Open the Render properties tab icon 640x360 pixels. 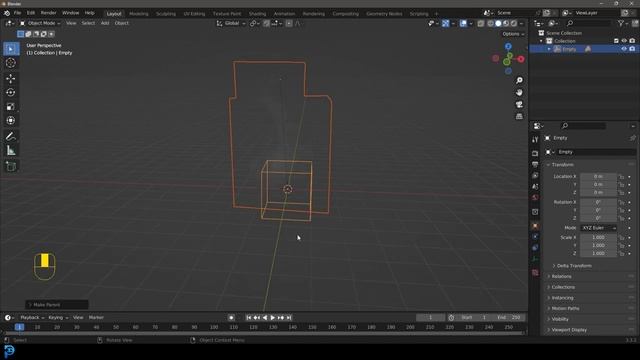click(x=535, y=153)
